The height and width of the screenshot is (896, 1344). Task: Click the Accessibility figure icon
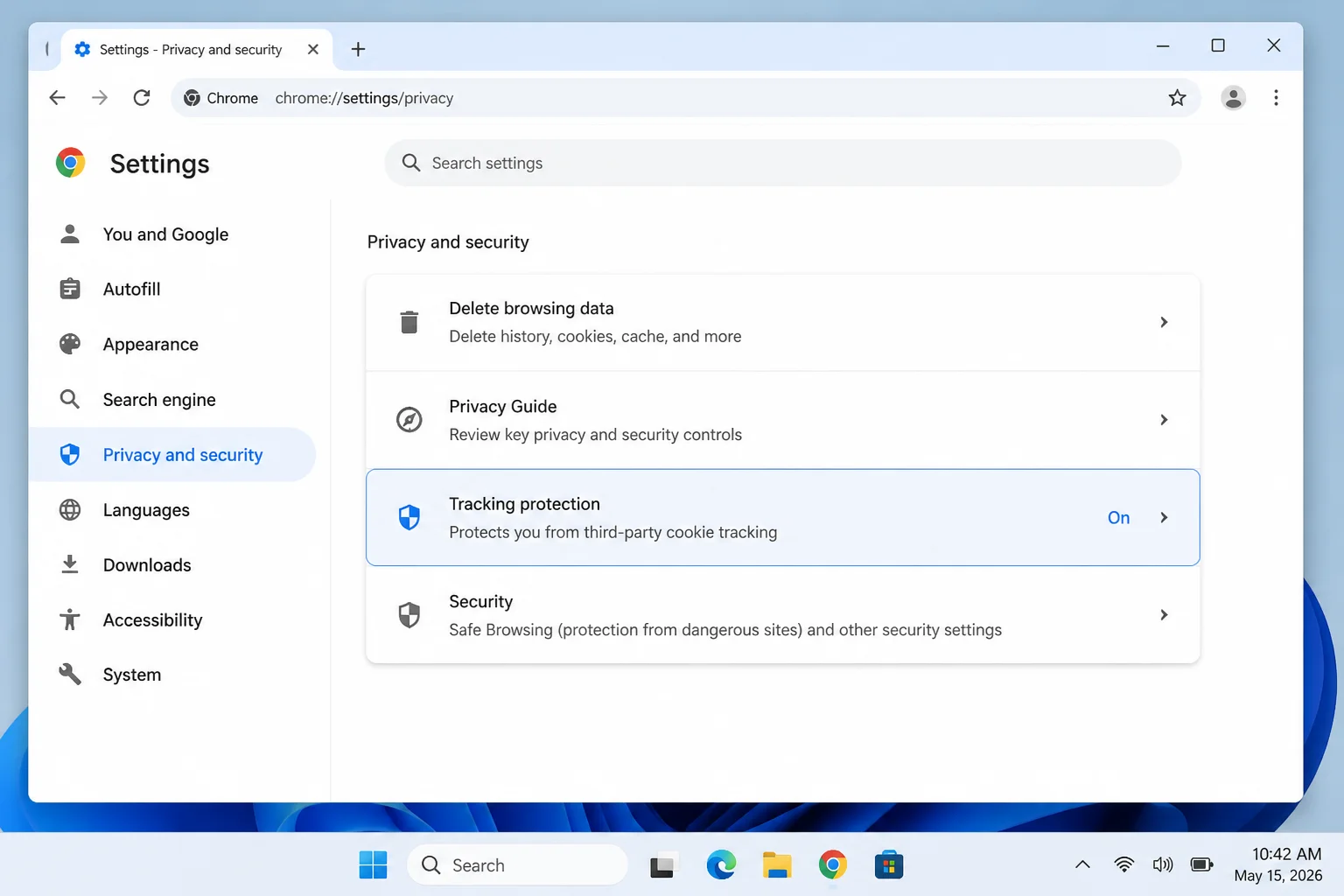coord(70,619)
